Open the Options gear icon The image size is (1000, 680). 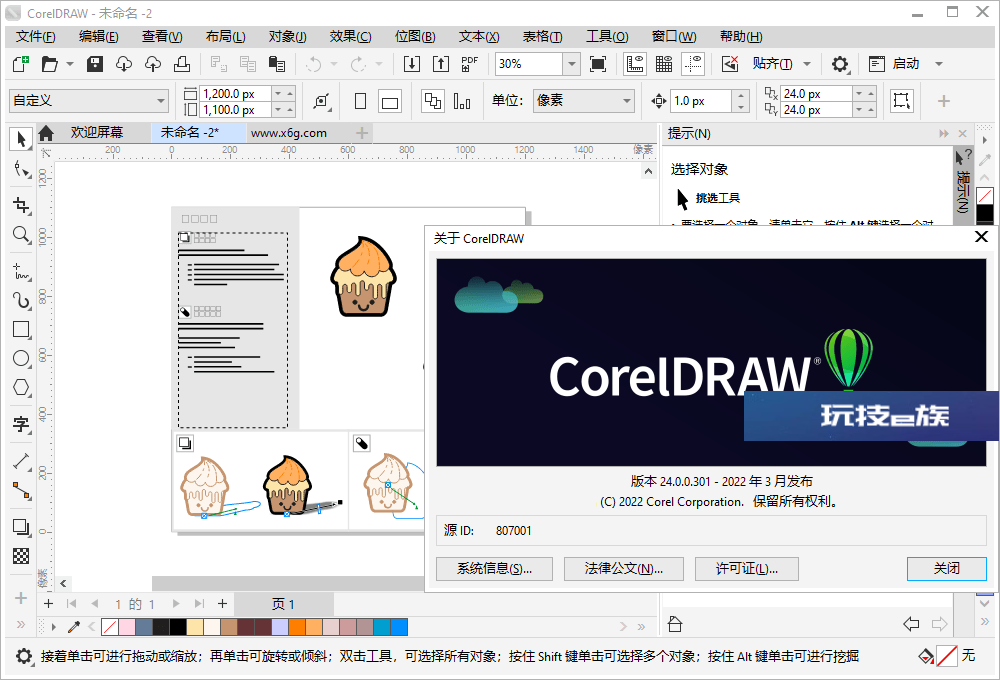(839, 64)
